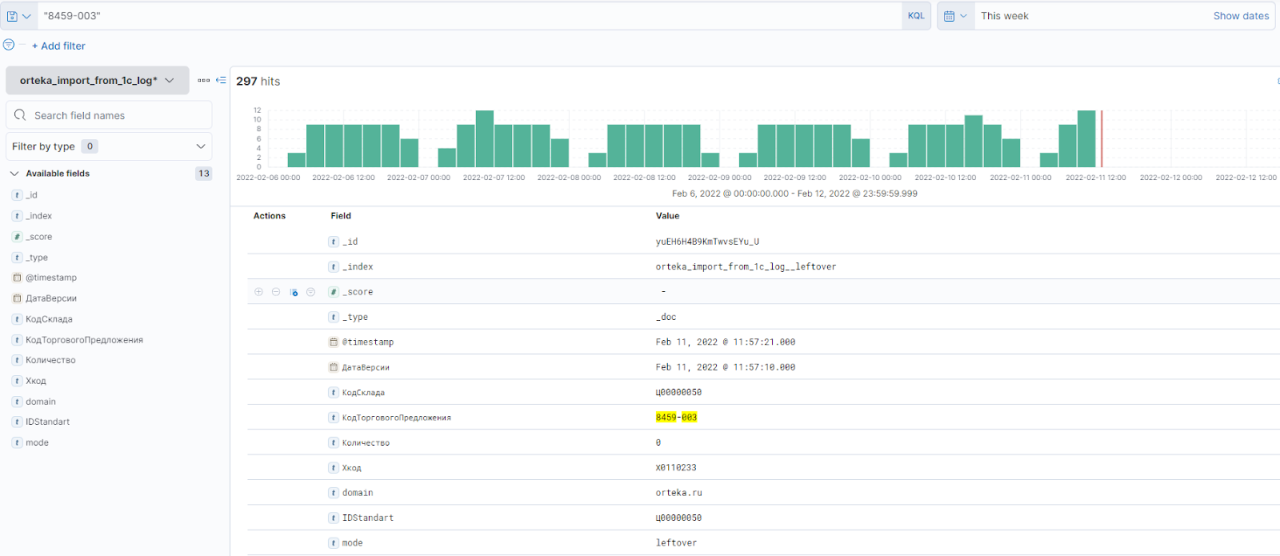Screen dimensions: 1280x556
Task: Click + Add filter
Action: point(58,46)
